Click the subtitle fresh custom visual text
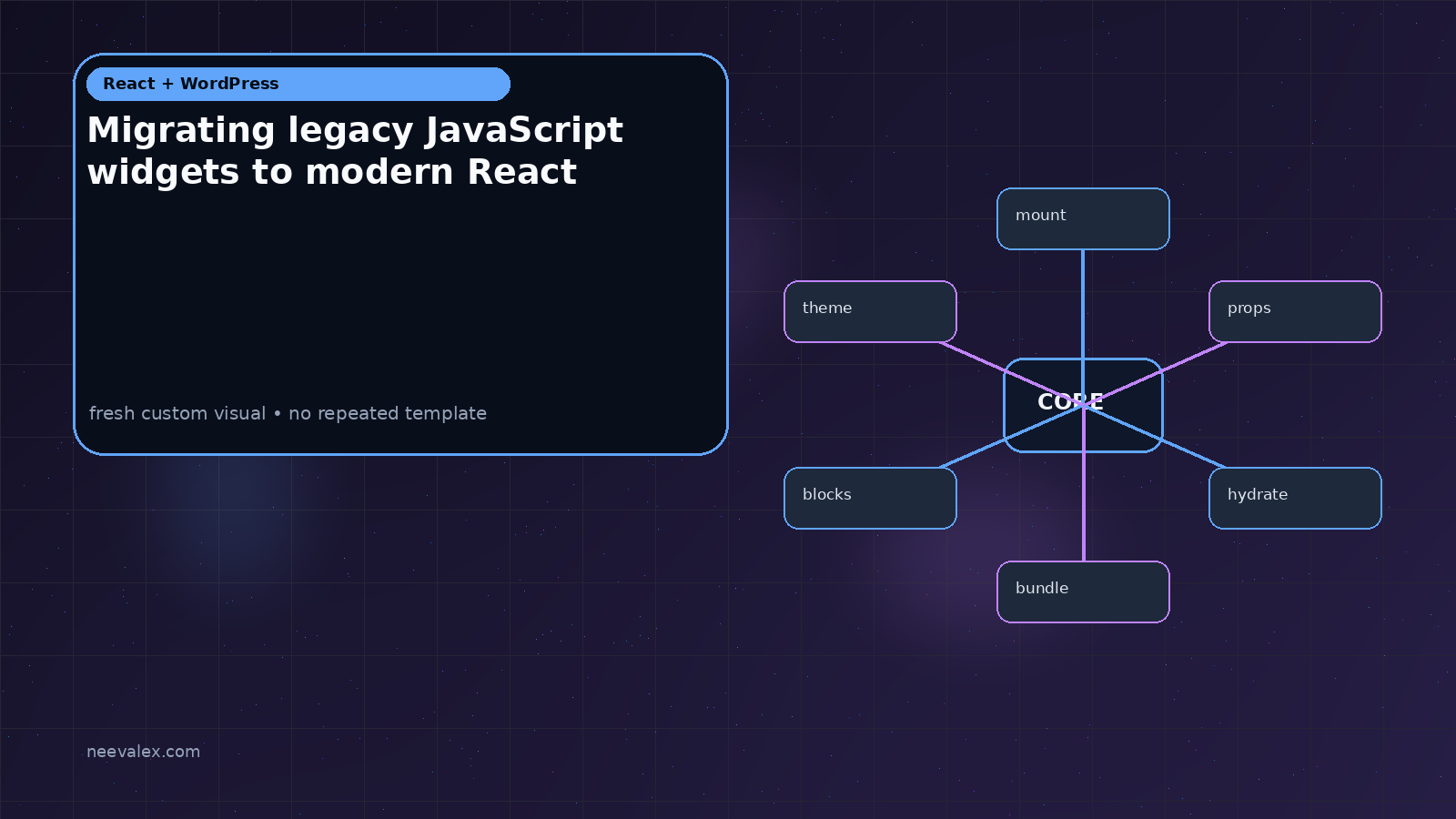This screenshot has width=1456, height=819. pyautogui.click(x=288, y=413)
